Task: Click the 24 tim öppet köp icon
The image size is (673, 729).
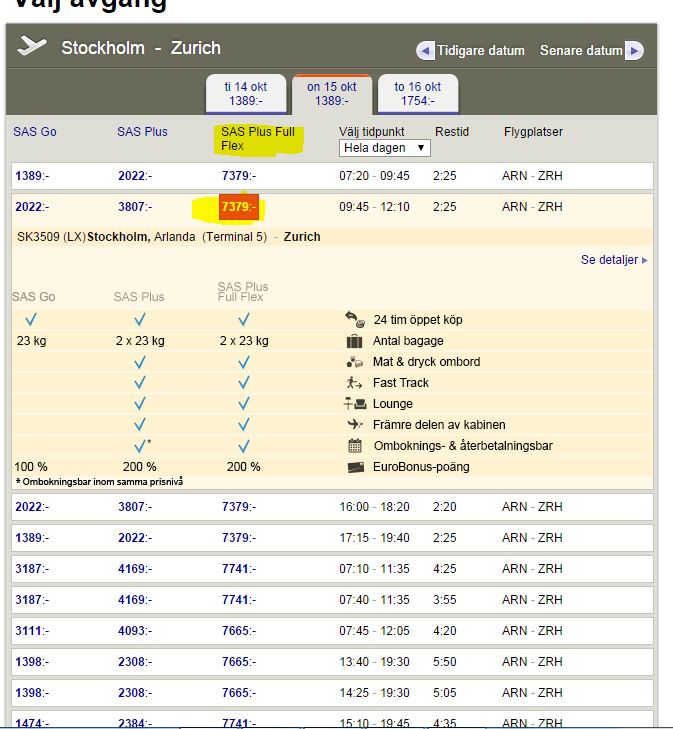Action: pos(354,320)
